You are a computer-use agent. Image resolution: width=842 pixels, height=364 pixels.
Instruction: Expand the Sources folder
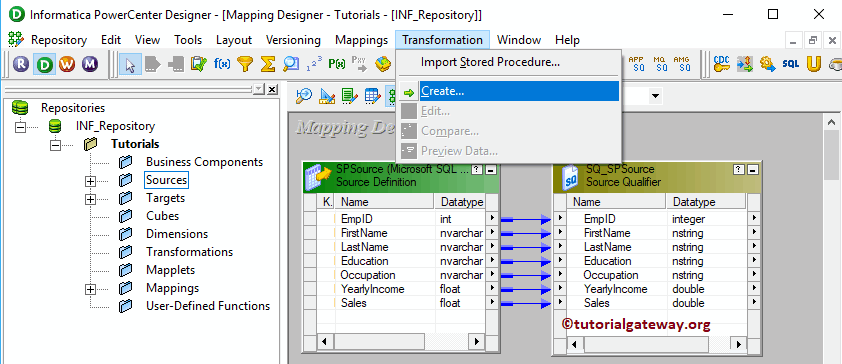click(91, 181)
